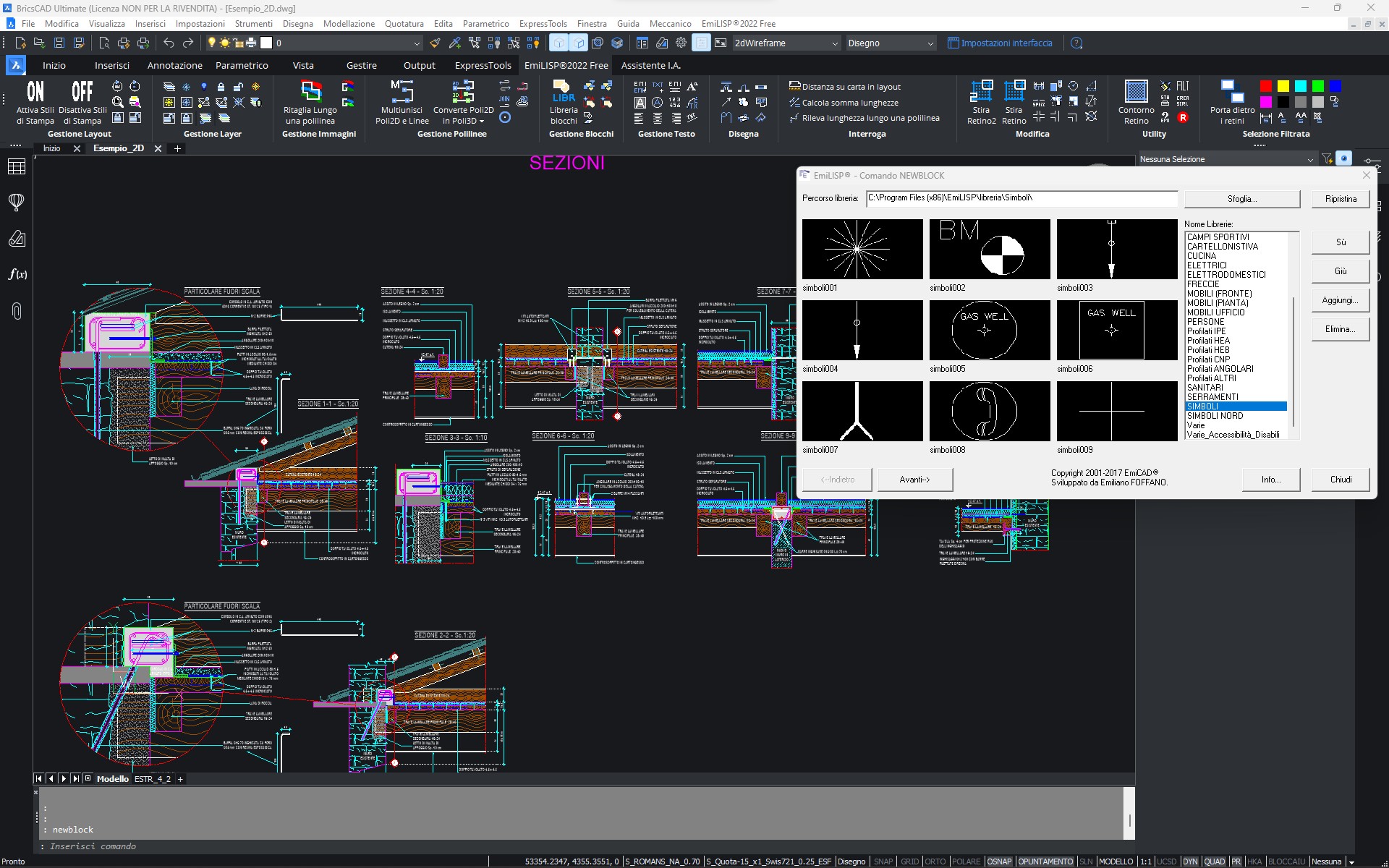The image size is (1389, 868).
Task: Click the Sfoglia... button
Action: tap(1241, 199)
